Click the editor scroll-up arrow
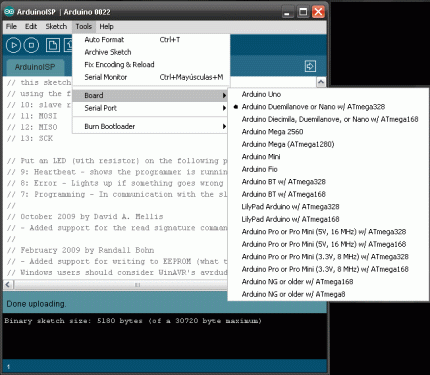Image resolution: width=430 pixels, height=375 pixels. [x=321, y=82]
